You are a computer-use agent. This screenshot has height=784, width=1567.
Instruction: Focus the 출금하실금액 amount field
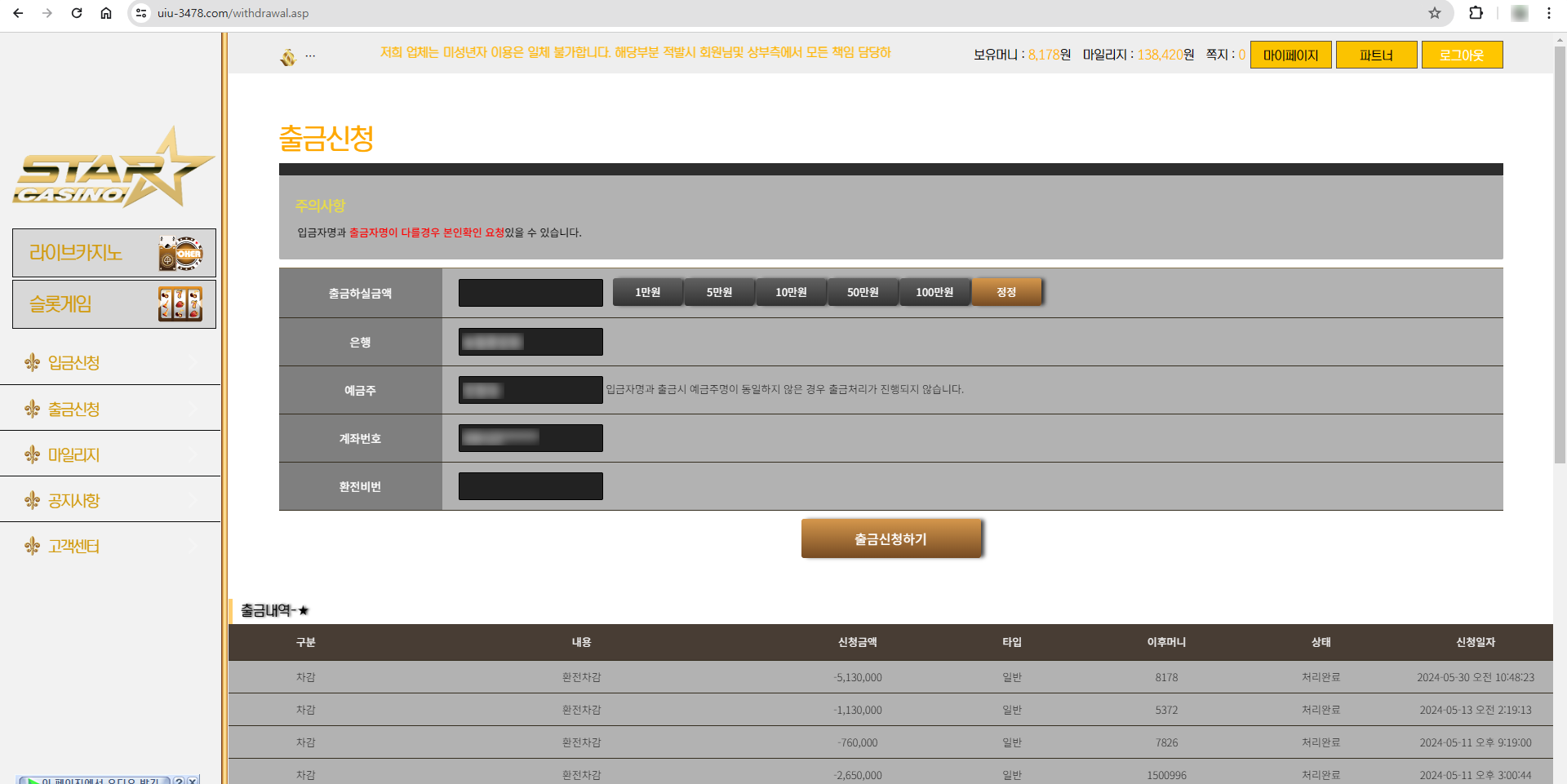click(530, 293)
